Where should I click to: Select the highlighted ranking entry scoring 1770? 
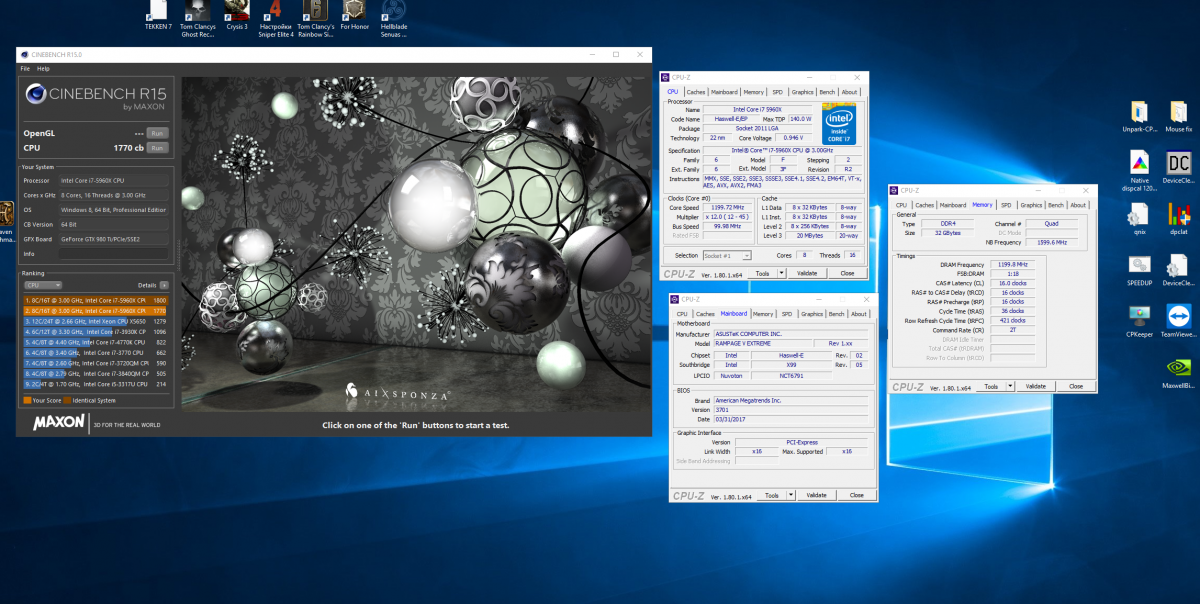click(x=95, y=310)
